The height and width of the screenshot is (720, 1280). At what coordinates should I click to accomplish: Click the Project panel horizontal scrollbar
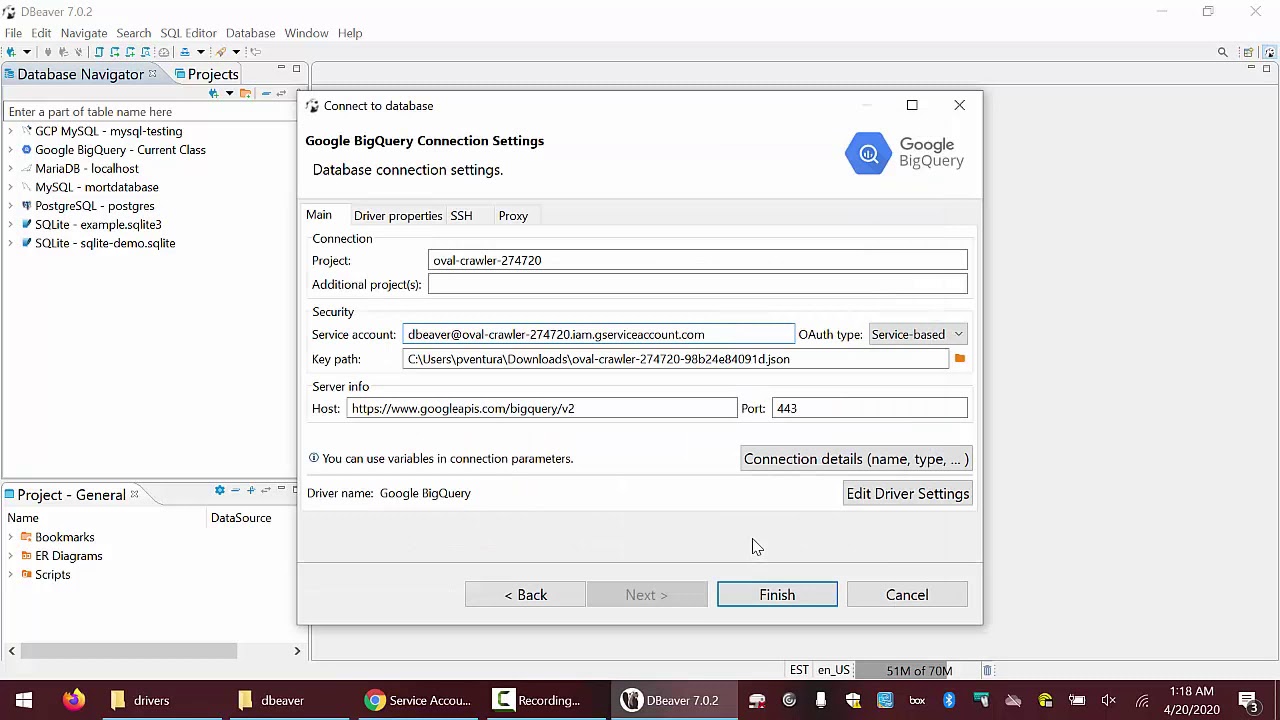[128, 651]
